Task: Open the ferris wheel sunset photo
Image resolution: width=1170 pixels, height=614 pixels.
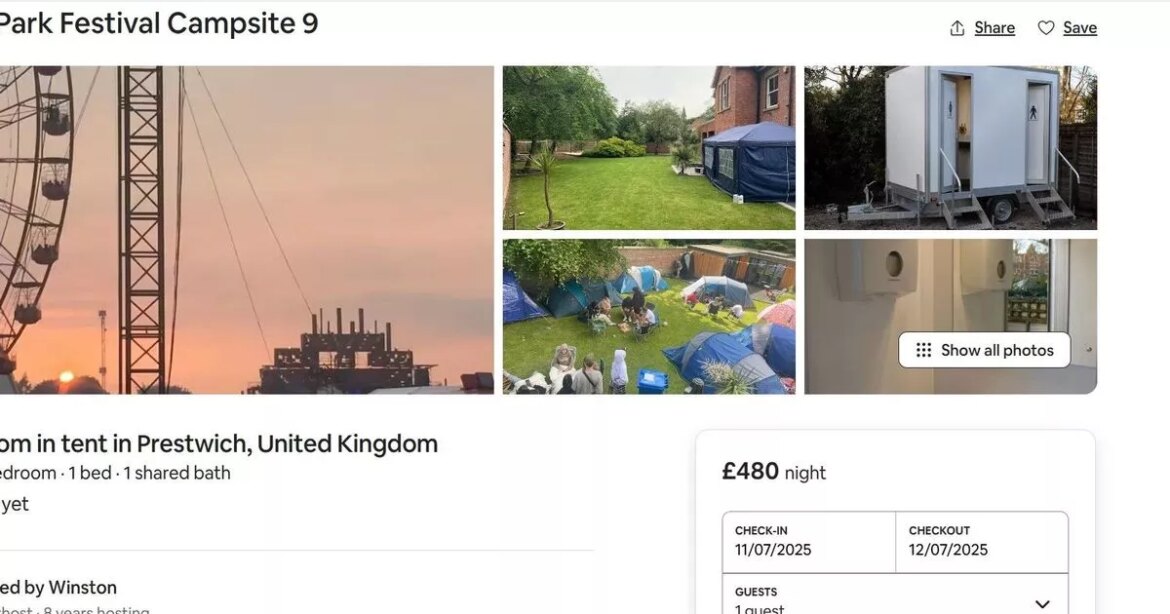Action: 246,230
